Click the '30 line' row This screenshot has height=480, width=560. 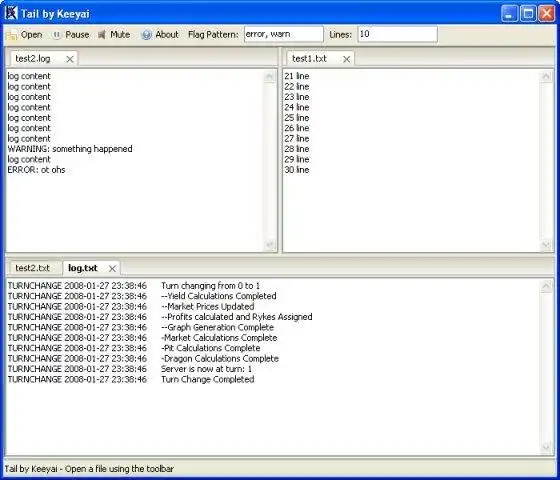[297, 170]
